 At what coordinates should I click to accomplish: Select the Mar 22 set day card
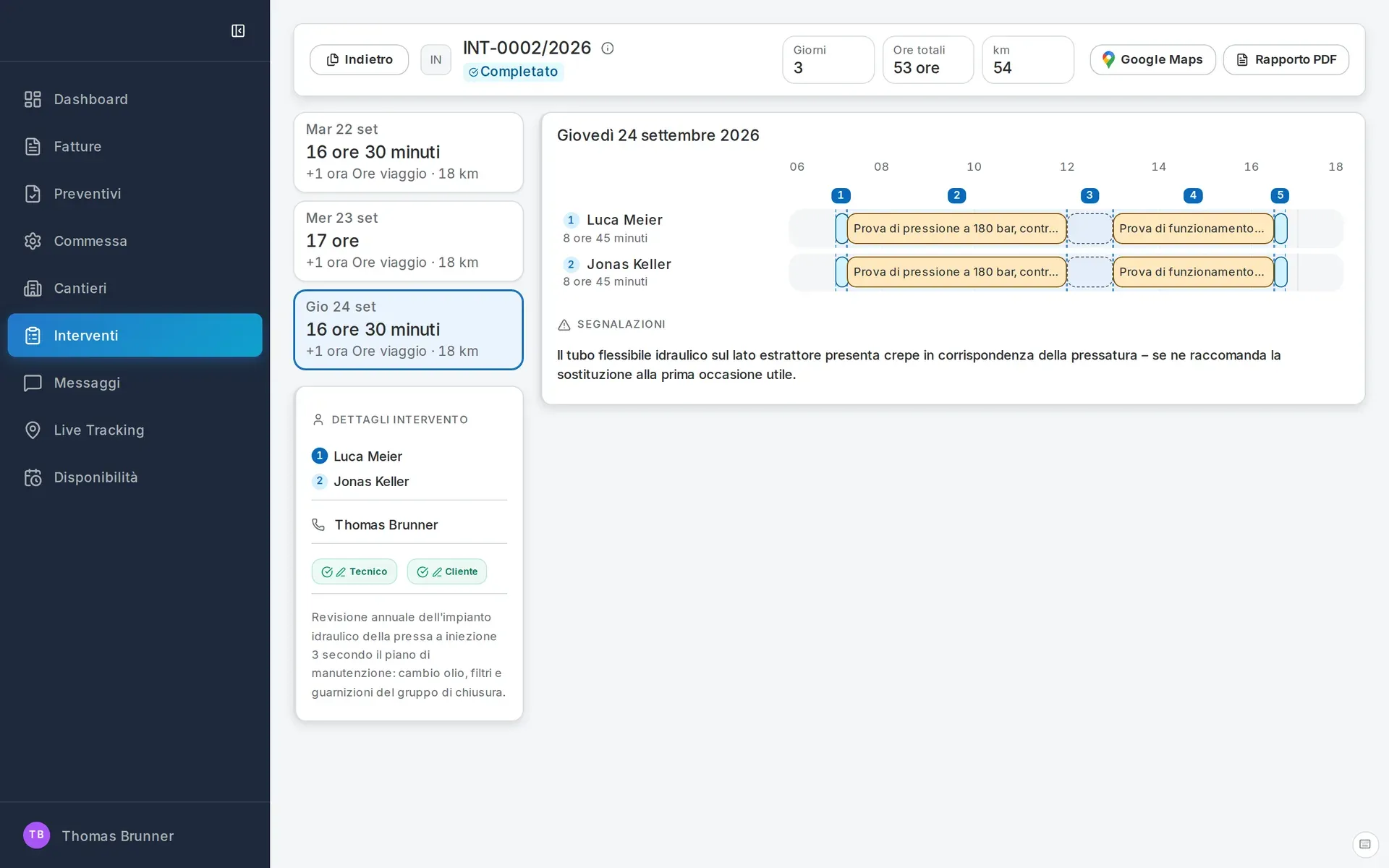click(408, 152)
